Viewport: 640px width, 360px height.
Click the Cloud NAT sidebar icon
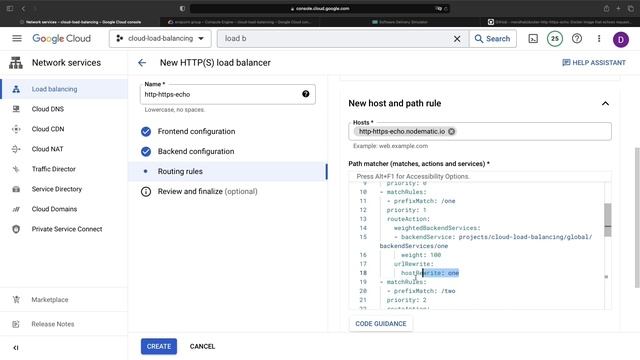pyautogui.click(x=16, y=149)
